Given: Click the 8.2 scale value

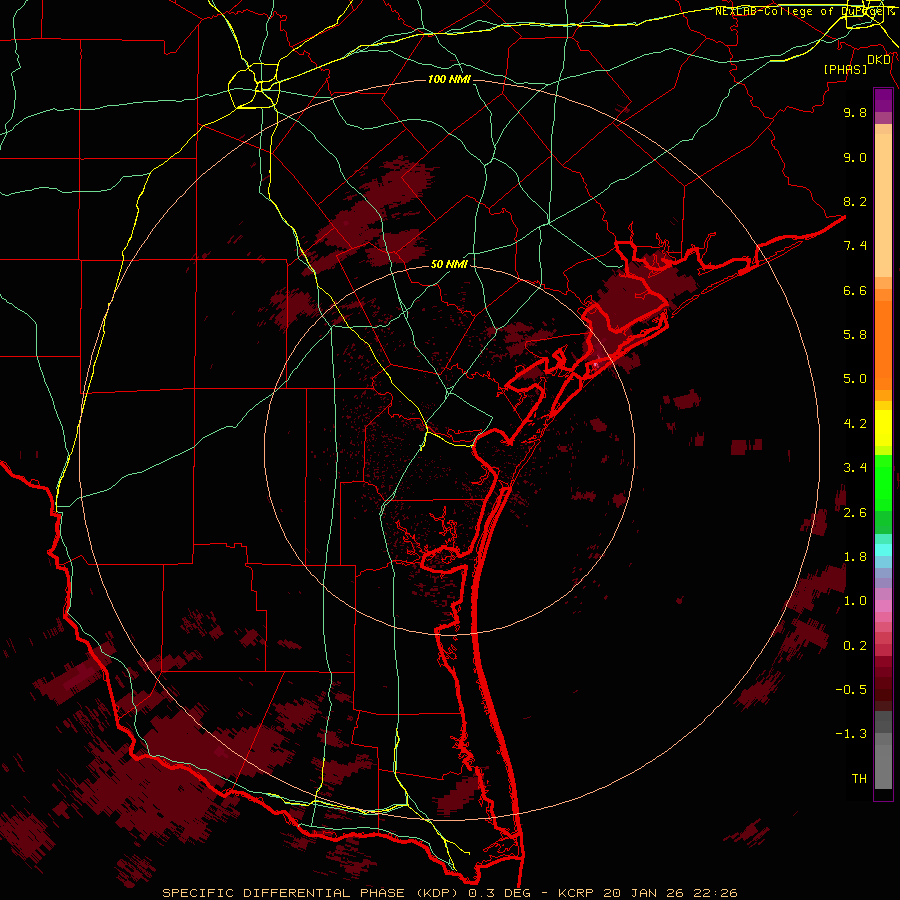Looking at the screenshot, I should tap(855, 201).
